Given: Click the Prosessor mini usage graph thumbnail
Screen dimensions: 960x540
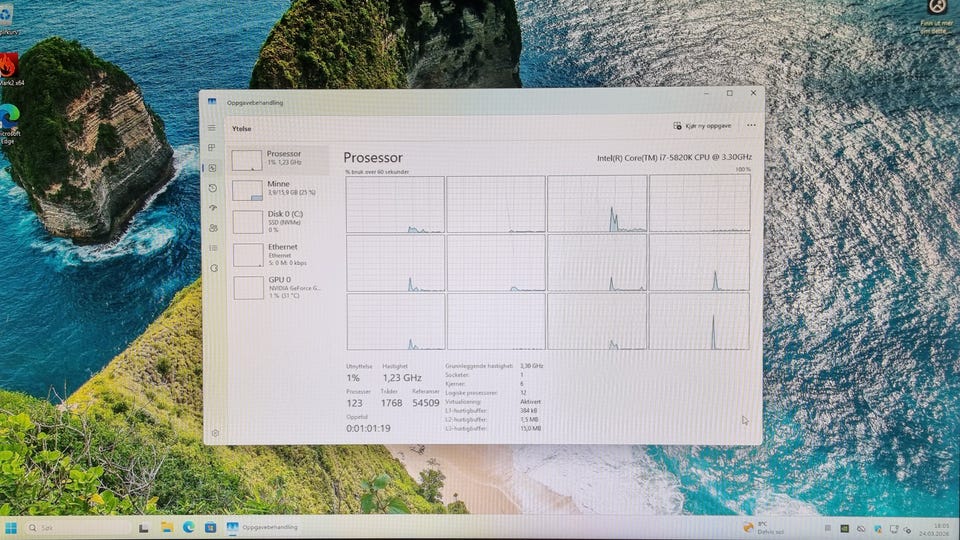Looking at the screenshot, I should (247, 160).
